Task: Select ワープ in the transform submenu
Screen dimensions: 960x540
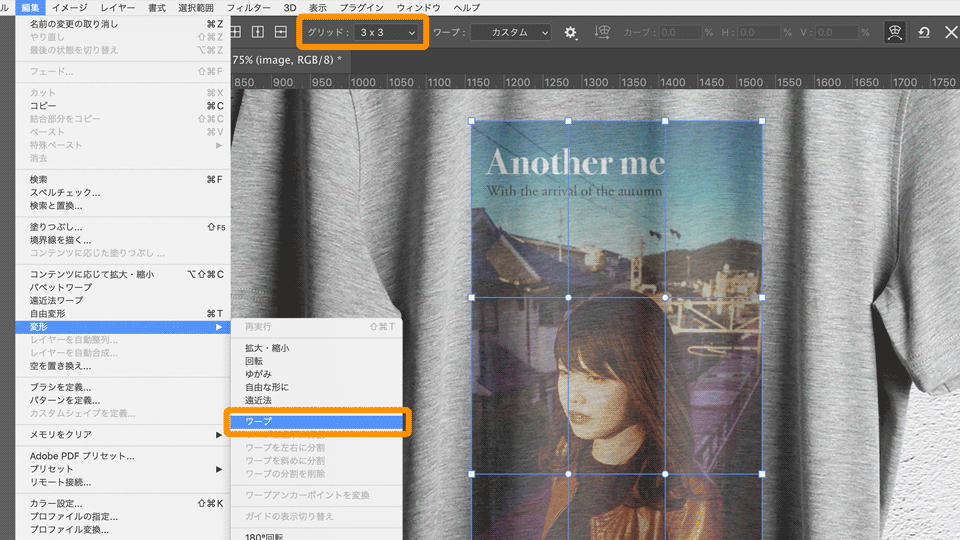Action: (317, 422)
